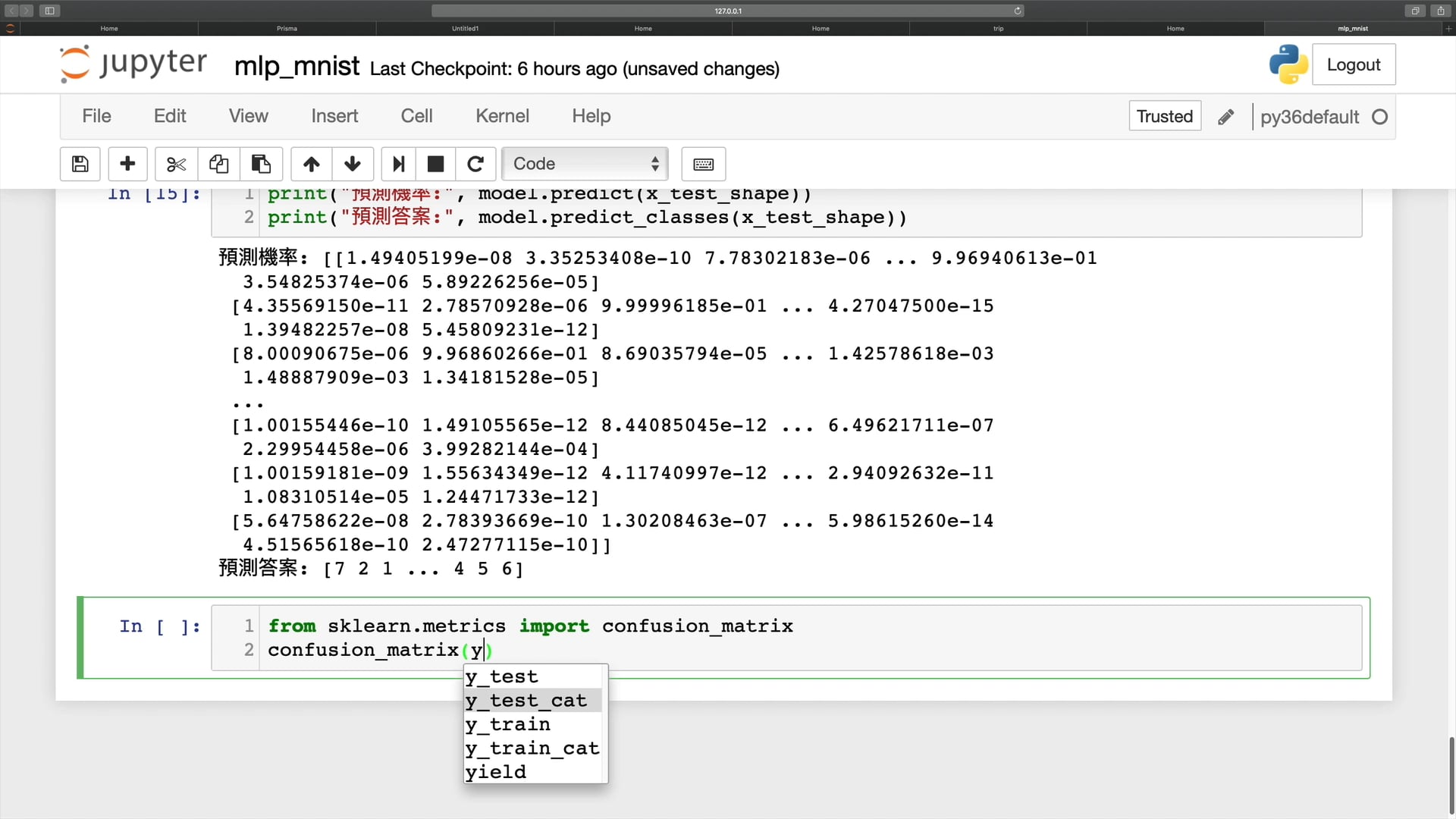1456x819 pixels.
Task: Copy selected cells icon
Action: (218, 164)
